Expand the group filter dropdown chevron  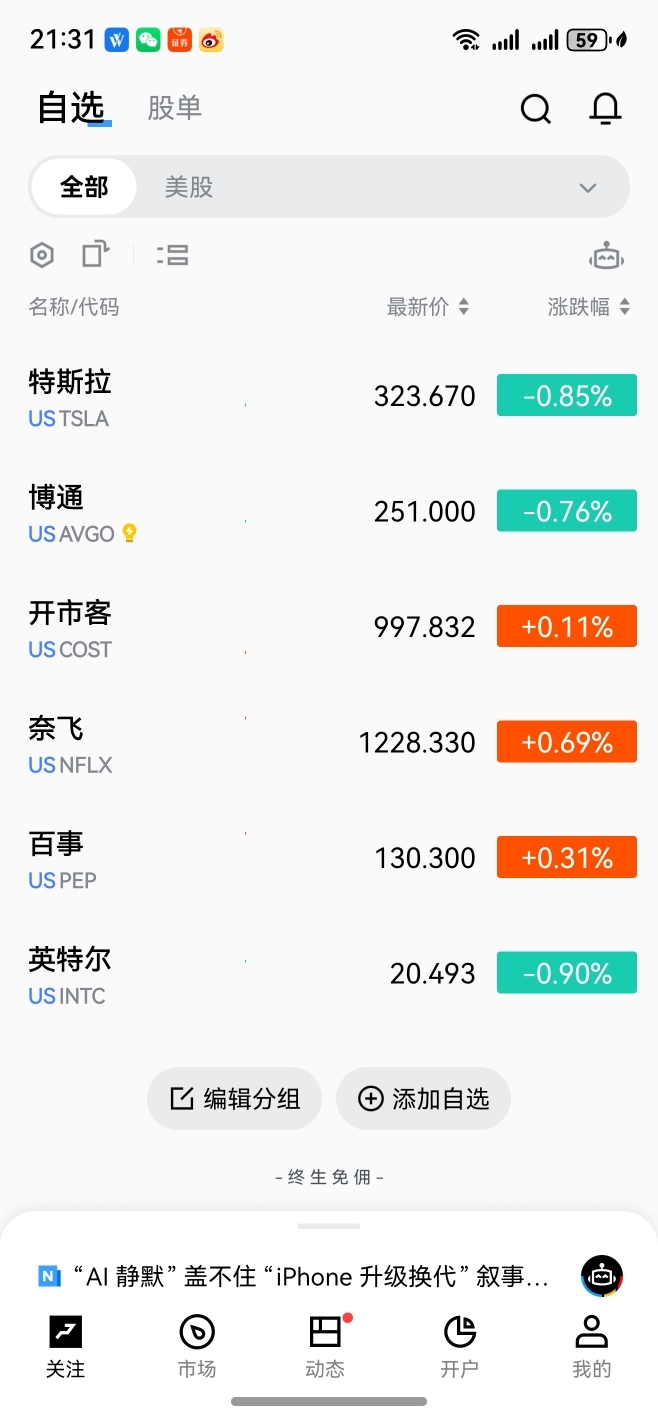588,188
